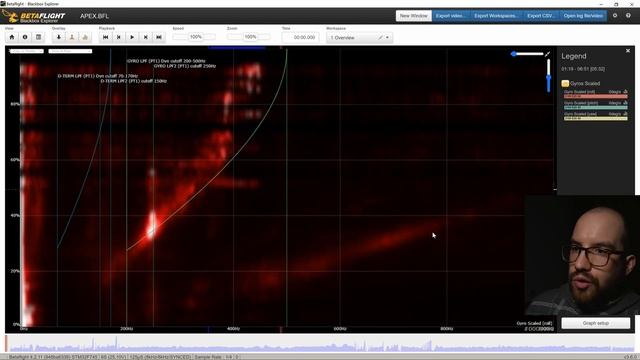
Task: Click the down-arrow icon in the Overlay group
Action: tap(59, 37)
